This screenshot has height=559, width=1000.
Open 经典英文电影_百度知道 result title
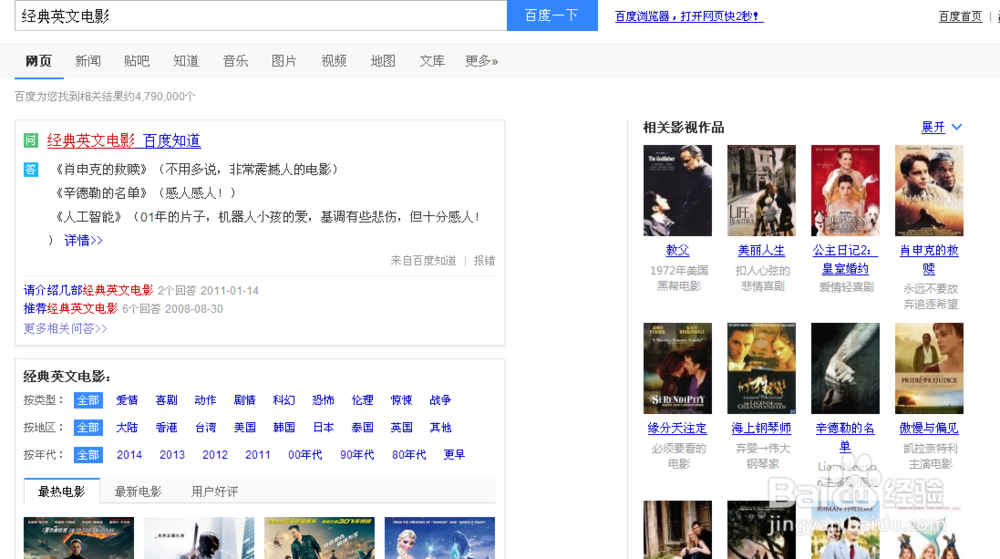point(124,140)
